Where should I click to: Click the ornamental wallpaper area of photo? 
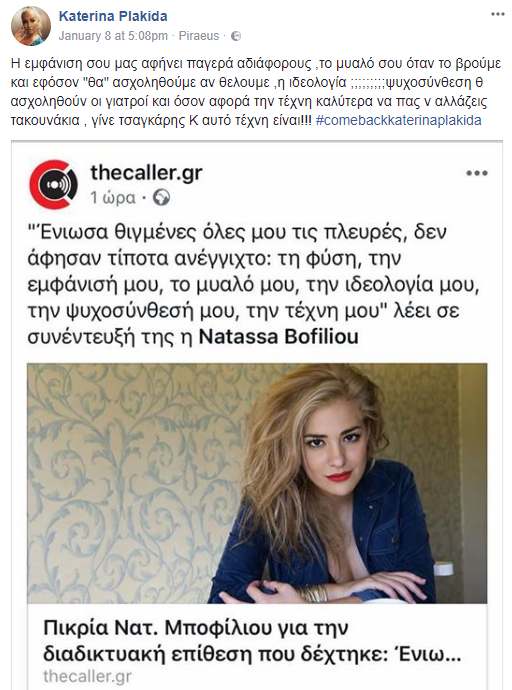click(x=132, y=483)
